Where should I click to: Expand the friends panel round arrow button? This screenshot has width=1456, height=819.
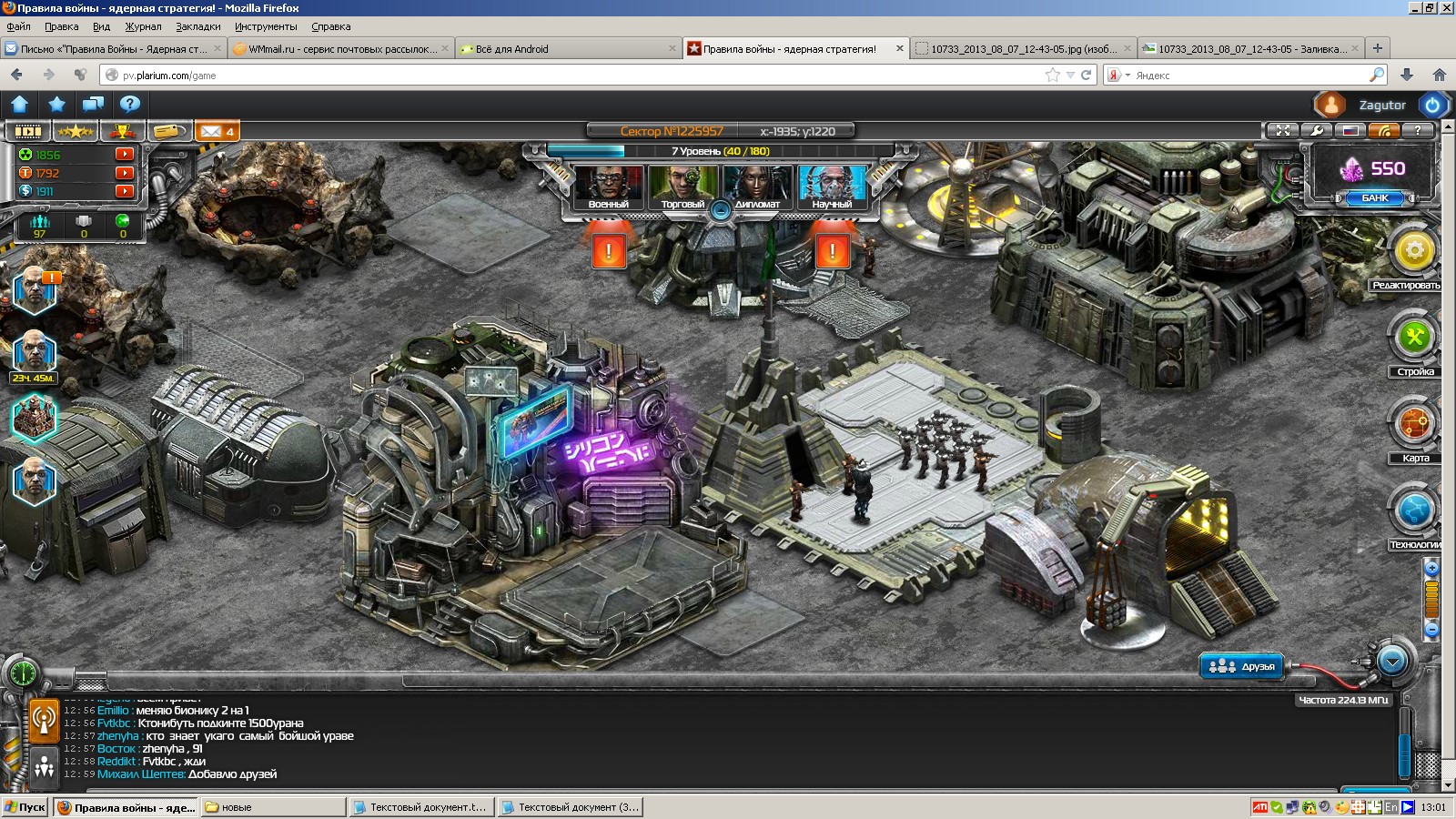pyautogui.click(x=1392, y=661)
